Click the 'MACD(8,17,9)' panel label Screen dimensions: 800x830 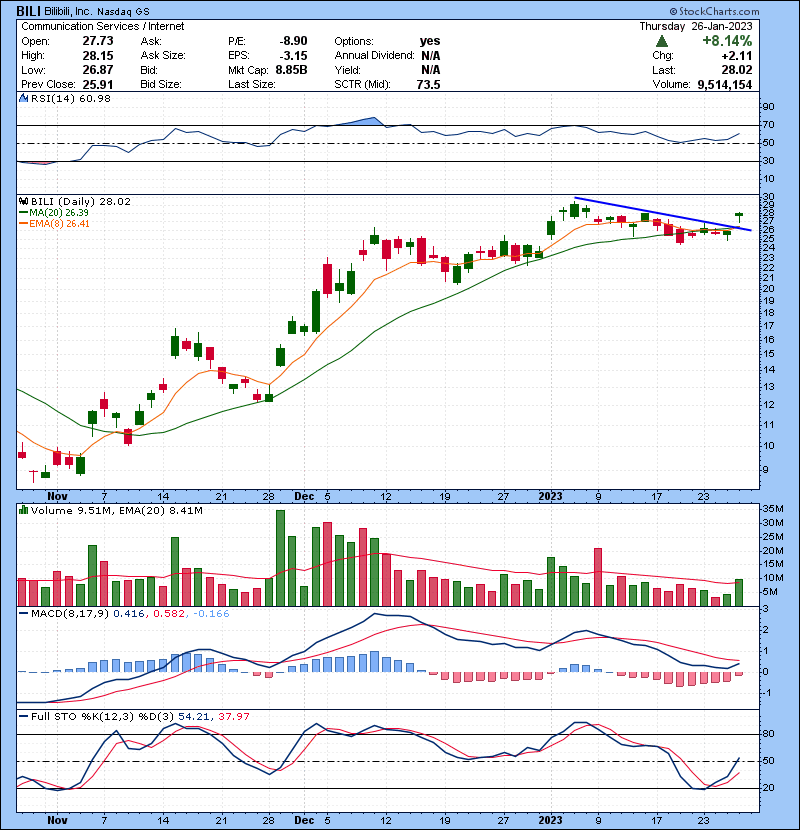pos(70,614)
